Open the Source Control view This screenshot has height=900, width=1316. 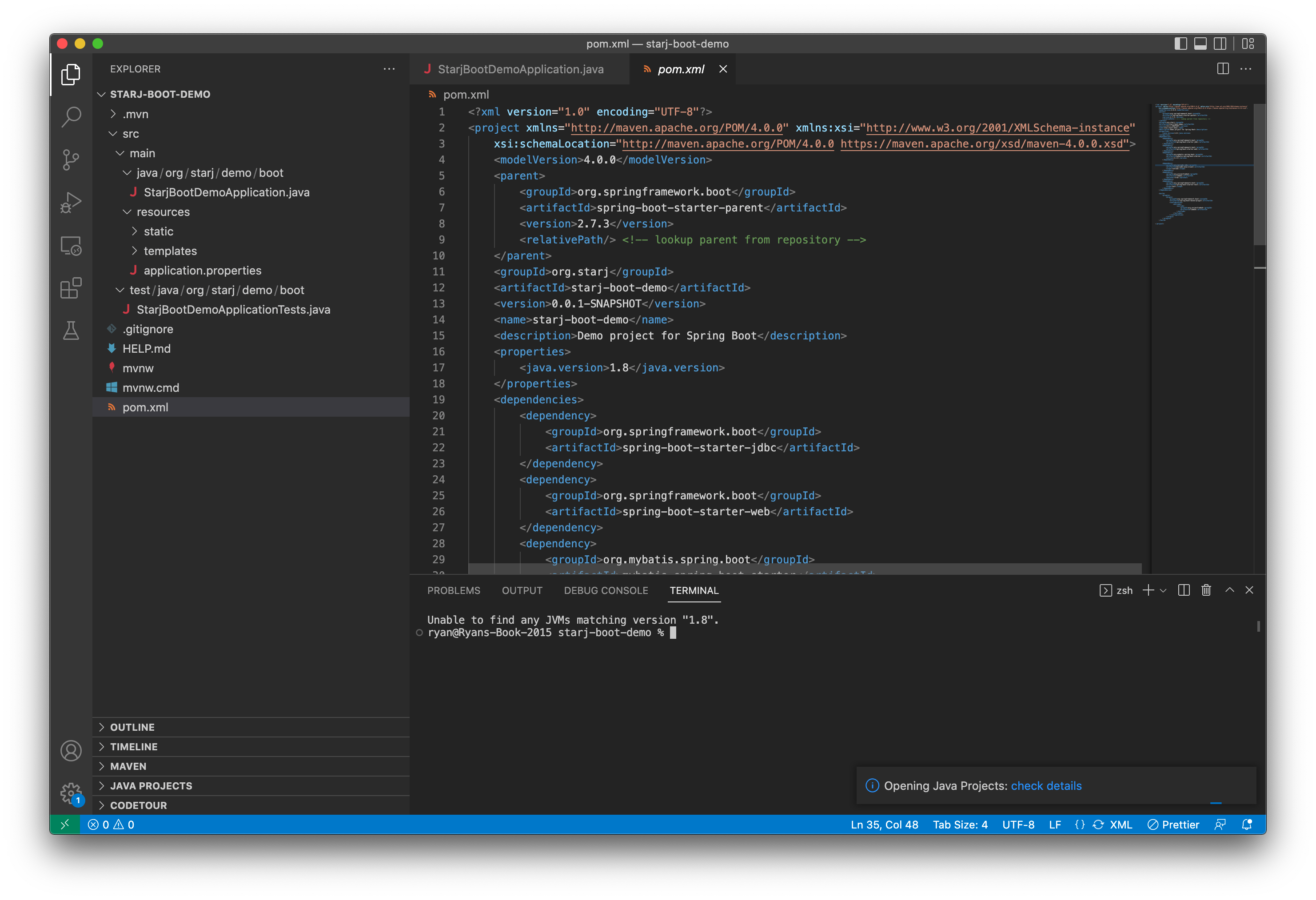[71, 159]
